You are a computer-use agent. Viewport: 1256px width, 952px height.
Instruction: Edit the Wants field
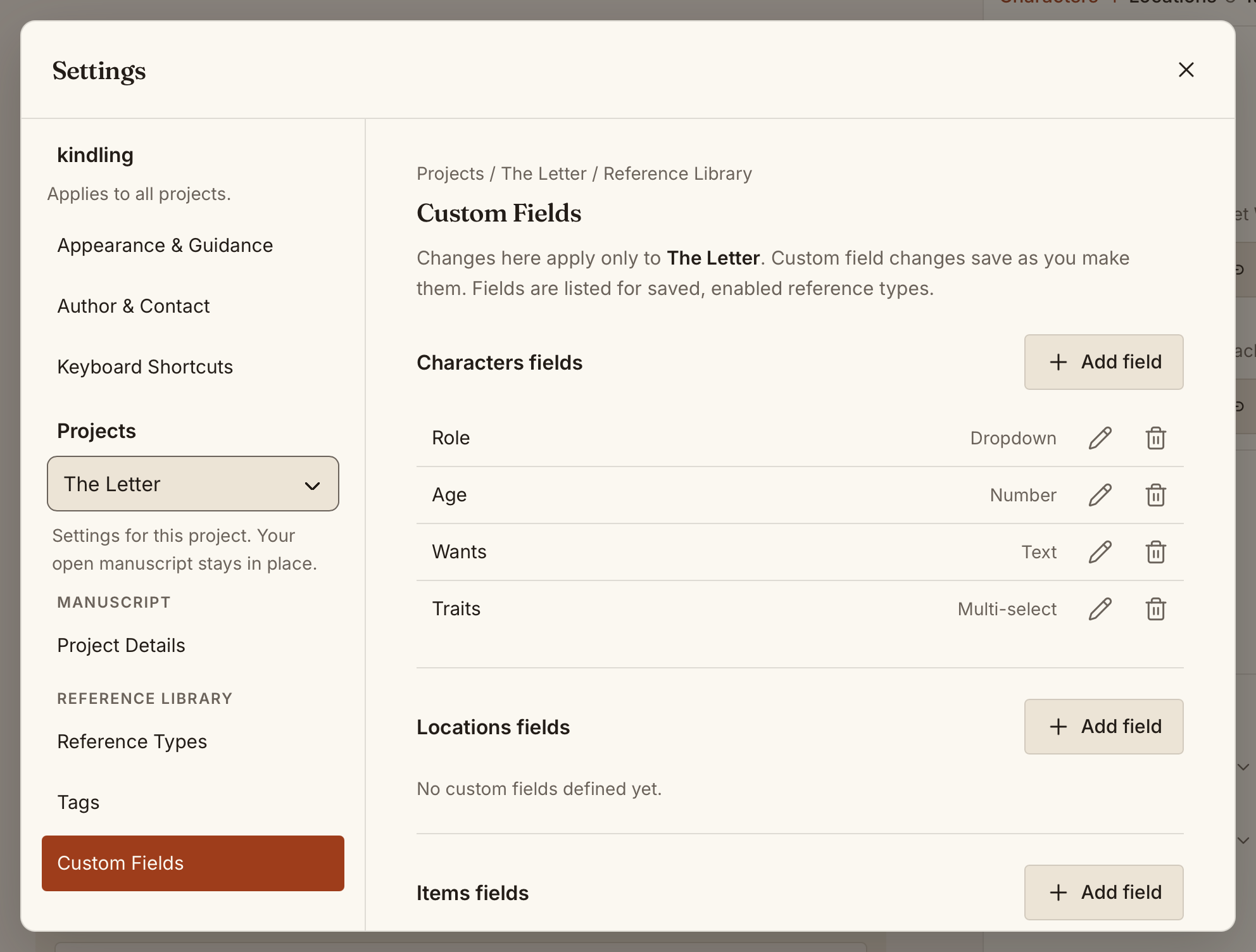click(1100, 552)
